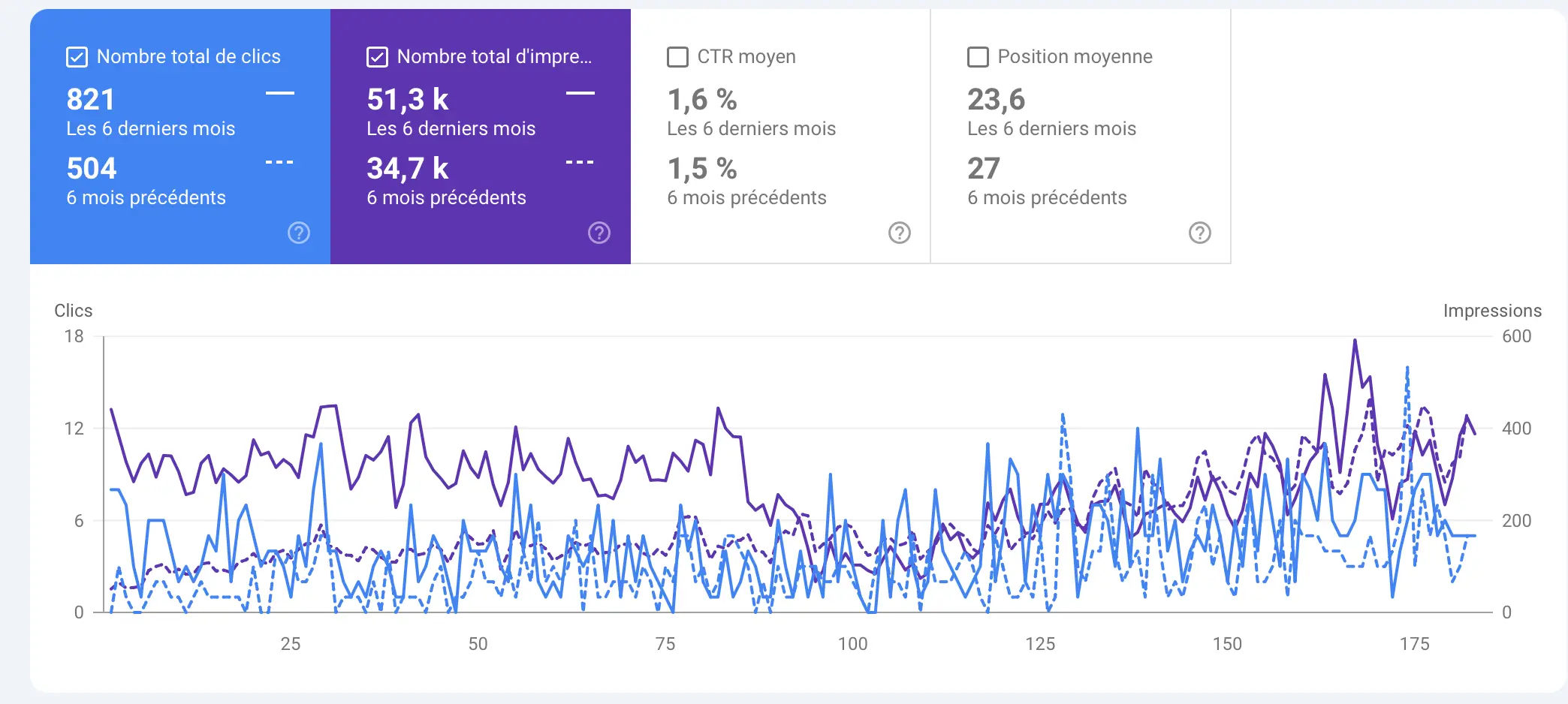Click the 821 clicks total value
This screenshot has height=704, width=1568.
click(x=90, y=98)
